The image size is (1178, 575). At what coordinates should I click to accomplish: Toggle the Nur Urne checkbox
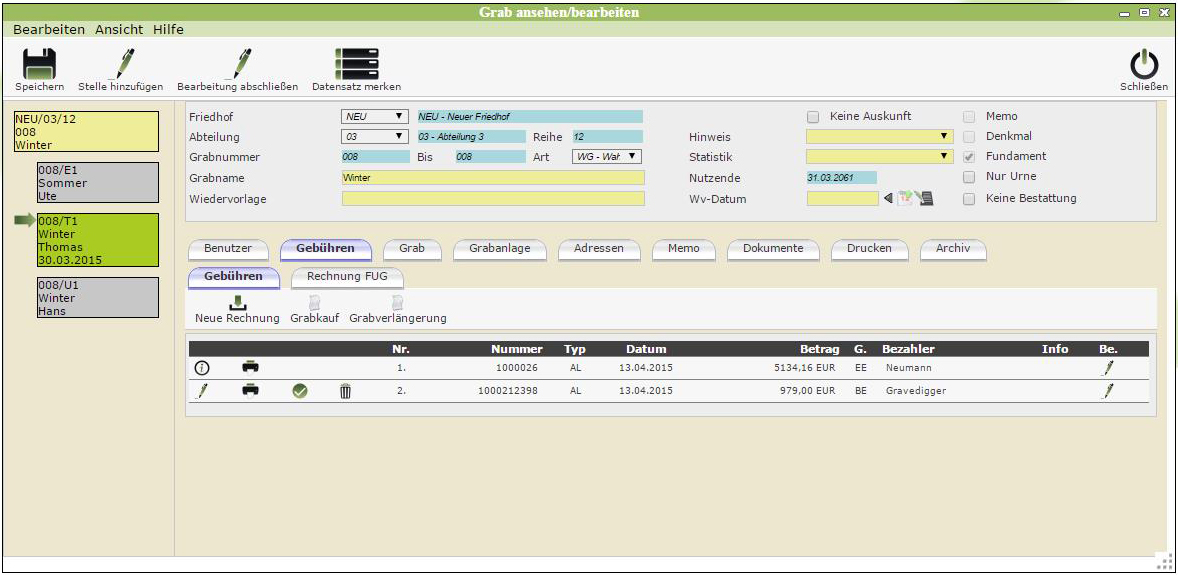(969, 177)
